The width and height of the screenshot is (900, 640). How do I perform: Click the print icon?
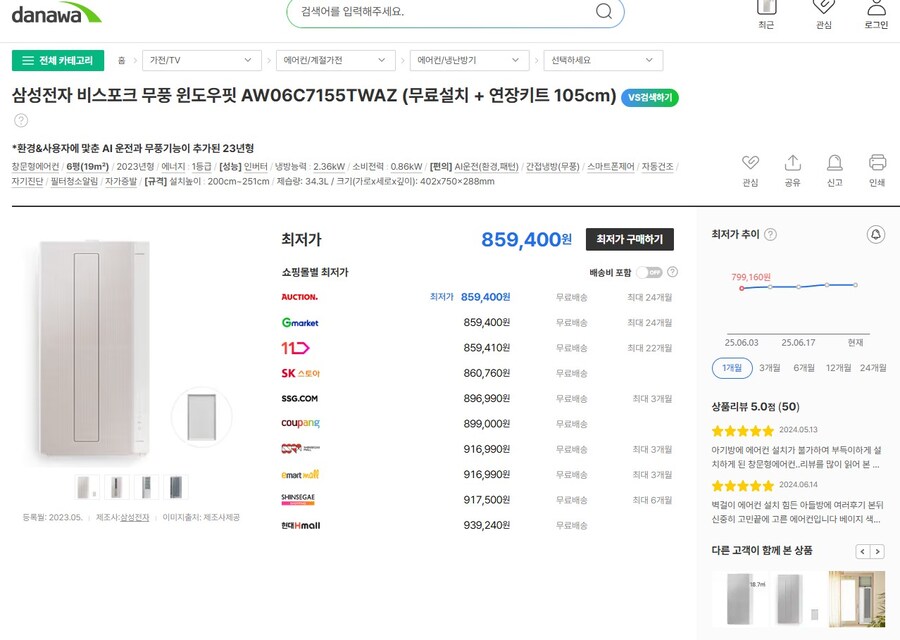pyautogui.click(x=877, y=162)
